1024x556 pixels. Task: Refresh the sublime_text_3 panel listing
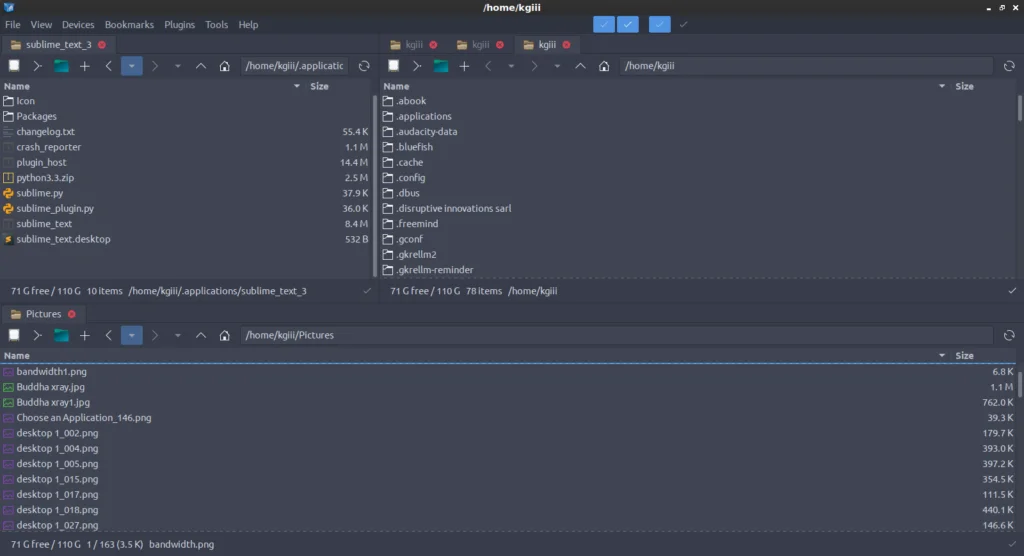364,65
